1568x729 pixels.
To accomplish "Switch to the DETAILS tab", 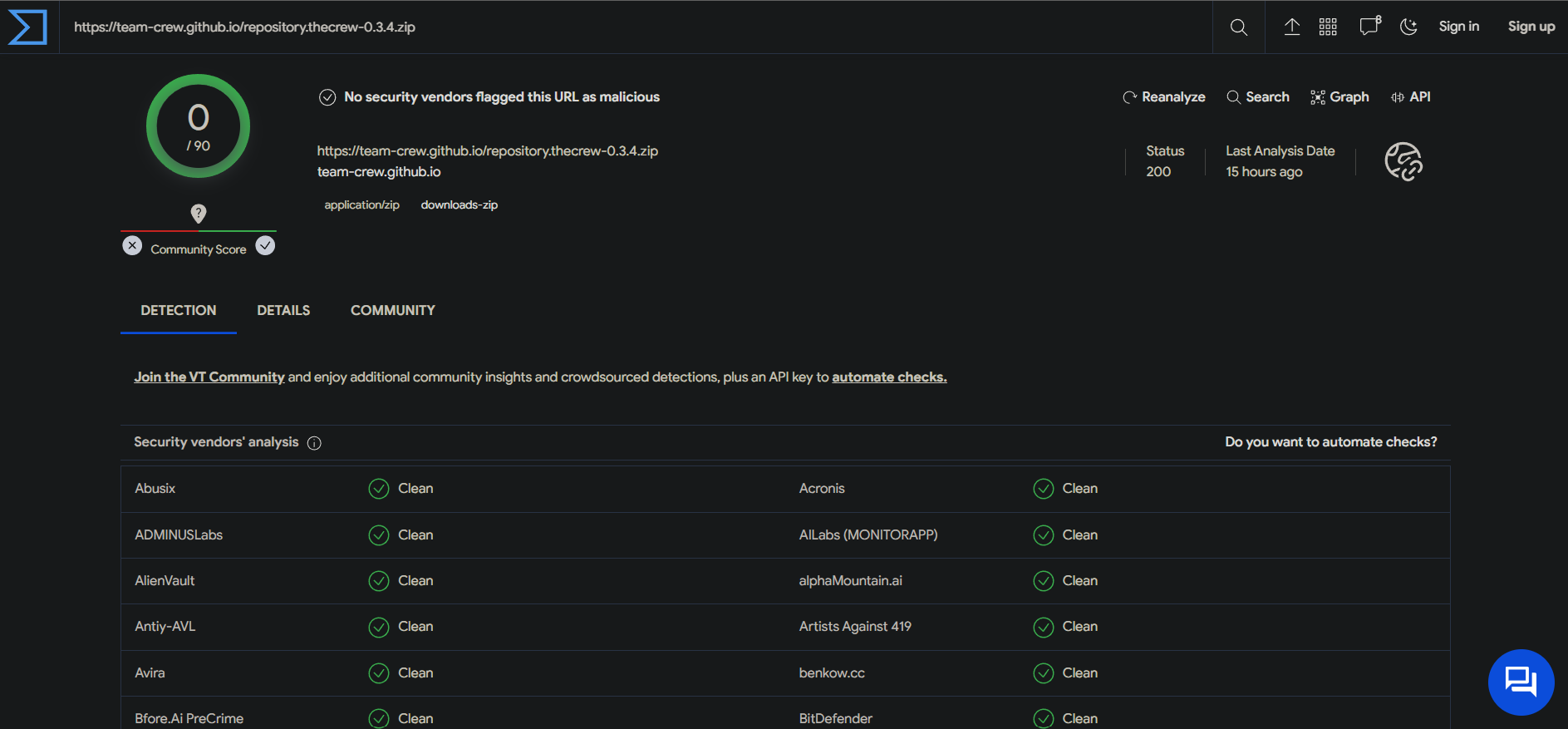I will pyautogui.click(x=283, y=310).
